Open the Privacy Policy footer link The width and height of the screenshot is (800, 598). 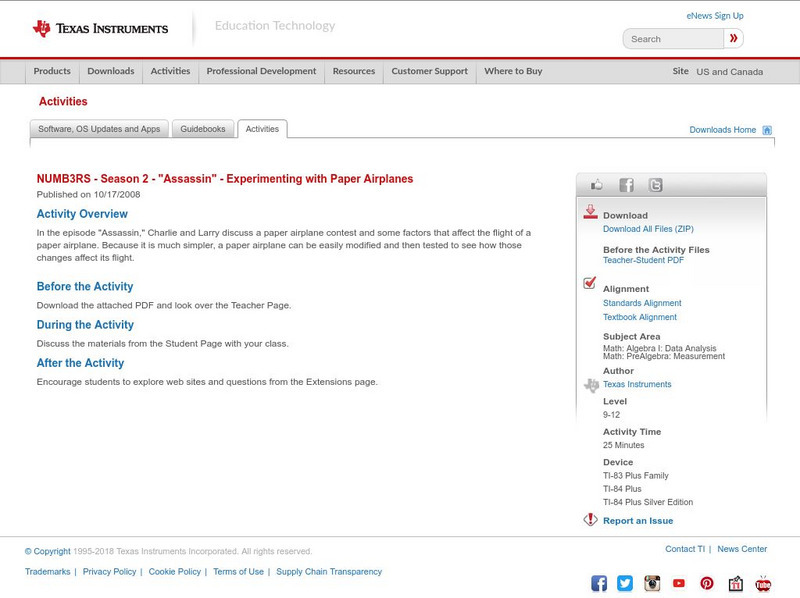tap(109, 572)
